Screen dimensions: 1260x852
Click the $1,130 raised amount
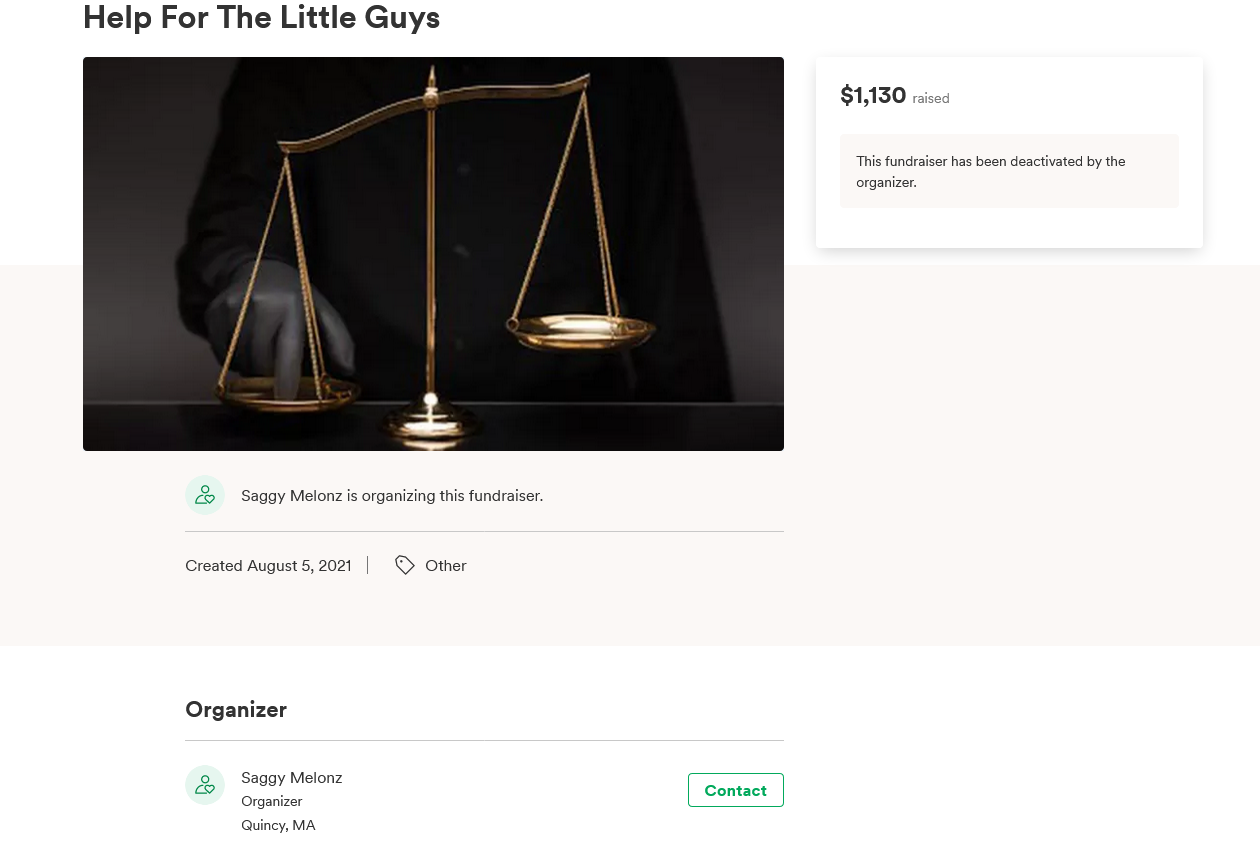click(x=873, y=96)
